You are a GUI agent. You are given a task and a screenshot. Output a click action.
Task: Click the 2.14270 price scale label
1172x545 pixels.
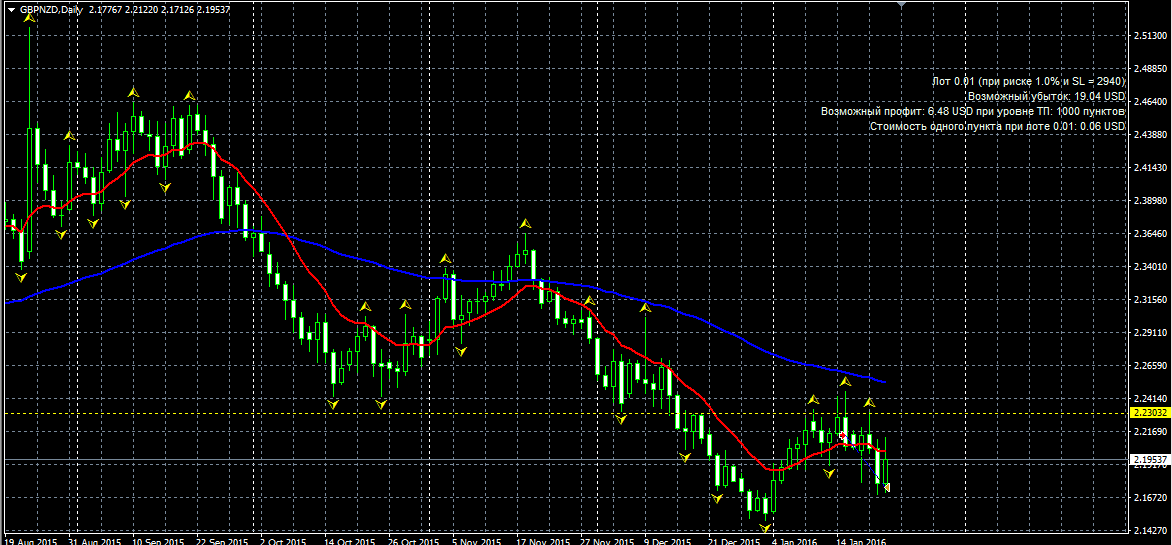pos(1150,530)
